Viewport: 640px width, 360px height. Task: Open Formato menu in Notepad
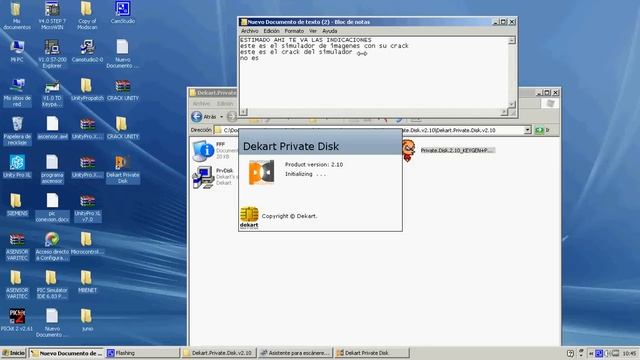(294, 31)
